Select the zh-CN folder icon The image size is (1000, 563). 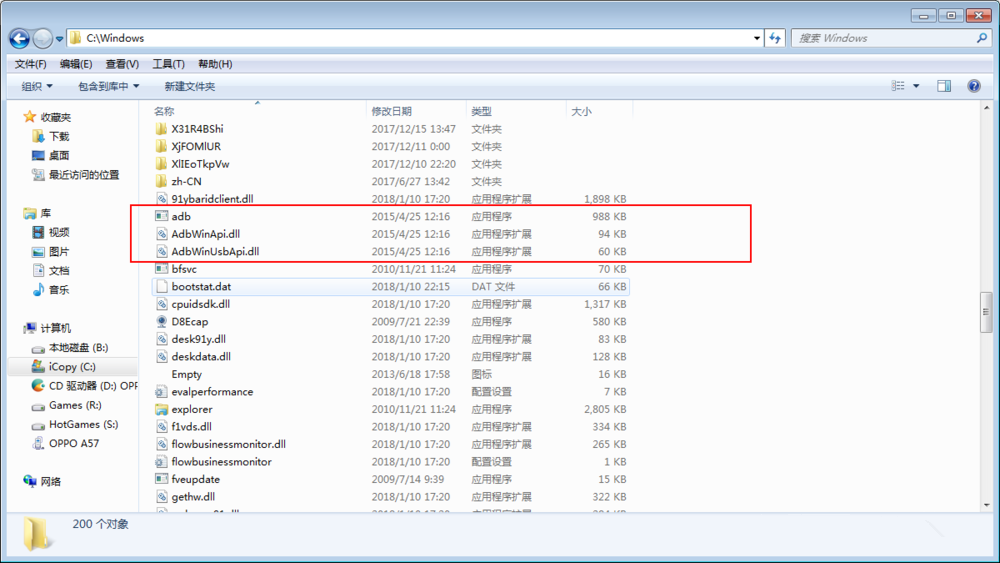pyautogui.click(x=161, y=181)
